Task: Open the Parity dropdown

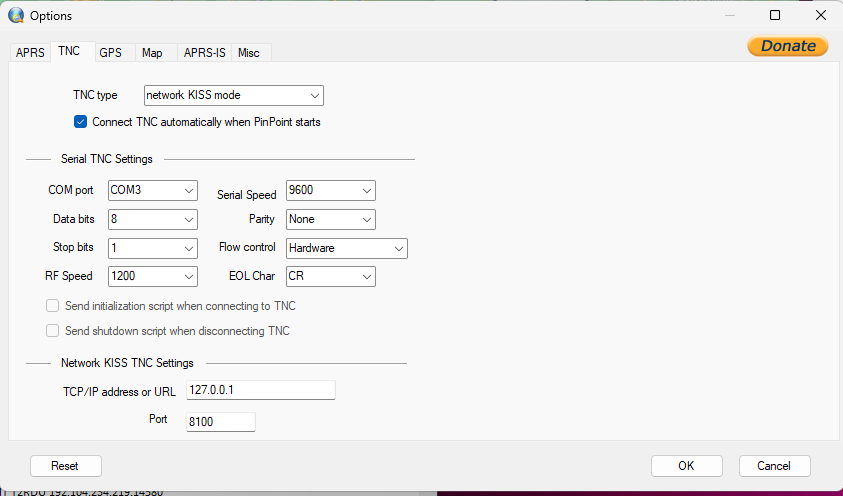Action: [330, 219]
